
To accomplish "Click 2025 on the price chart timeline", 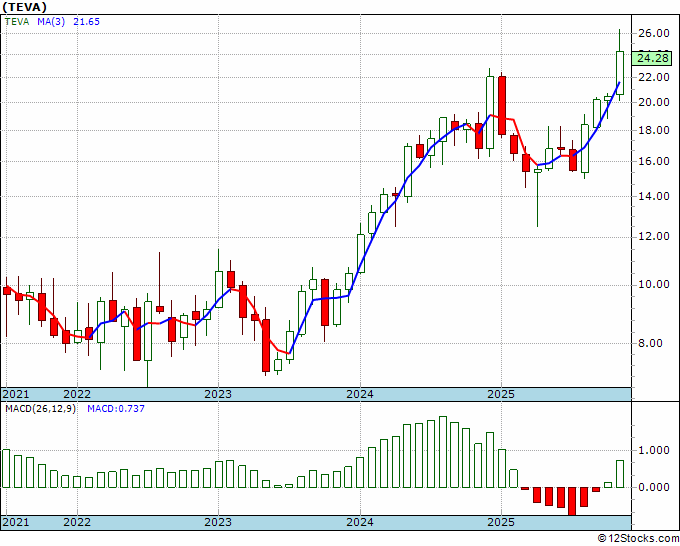I will (x=501, y=395).
